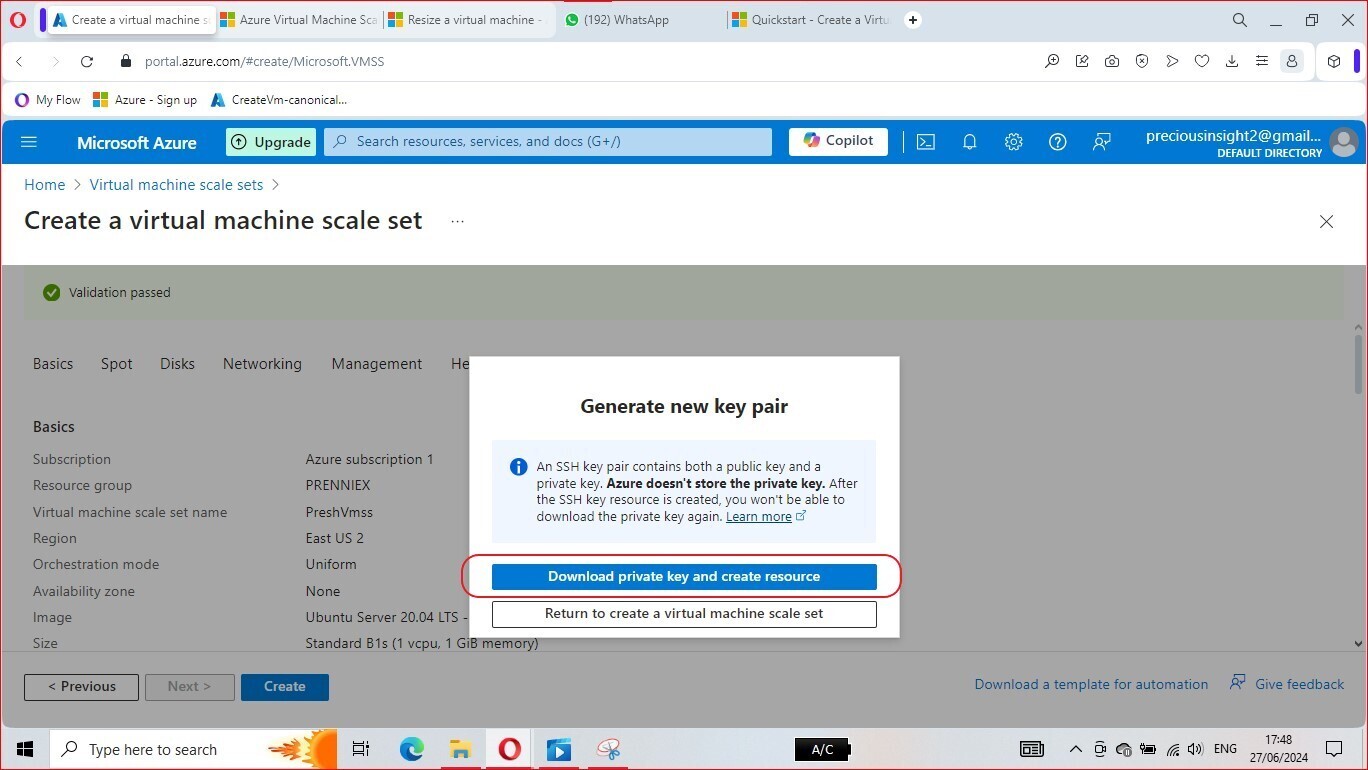The image size is (1368, 770).
Task: Open the Opera main menu logo
Action: click(17, 20)
